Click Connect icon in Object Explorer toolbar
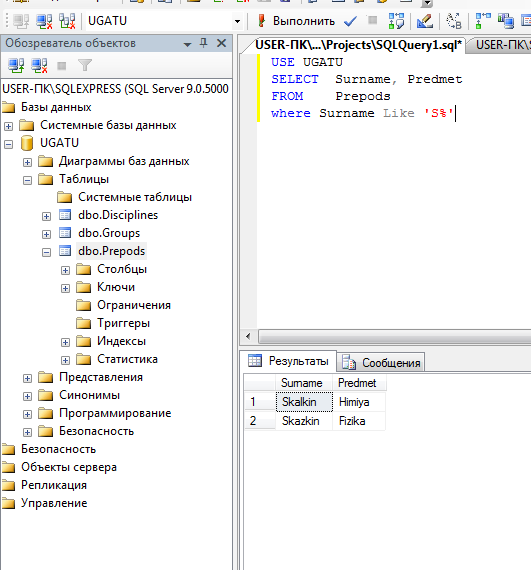 (x=16, y=65)
